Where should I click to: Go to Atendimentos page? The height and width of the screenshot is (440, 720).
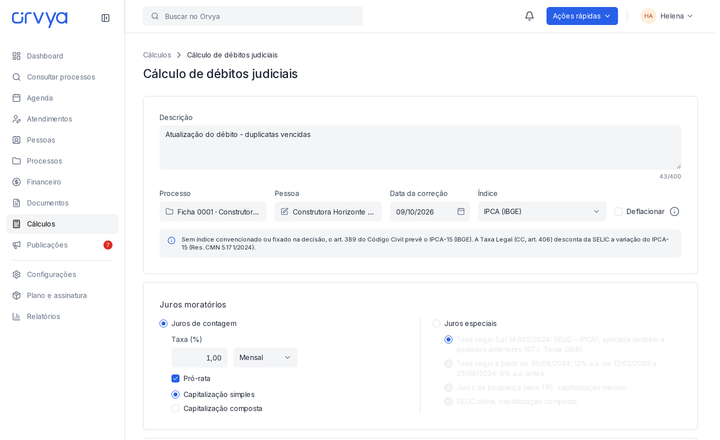pos(62,119)
